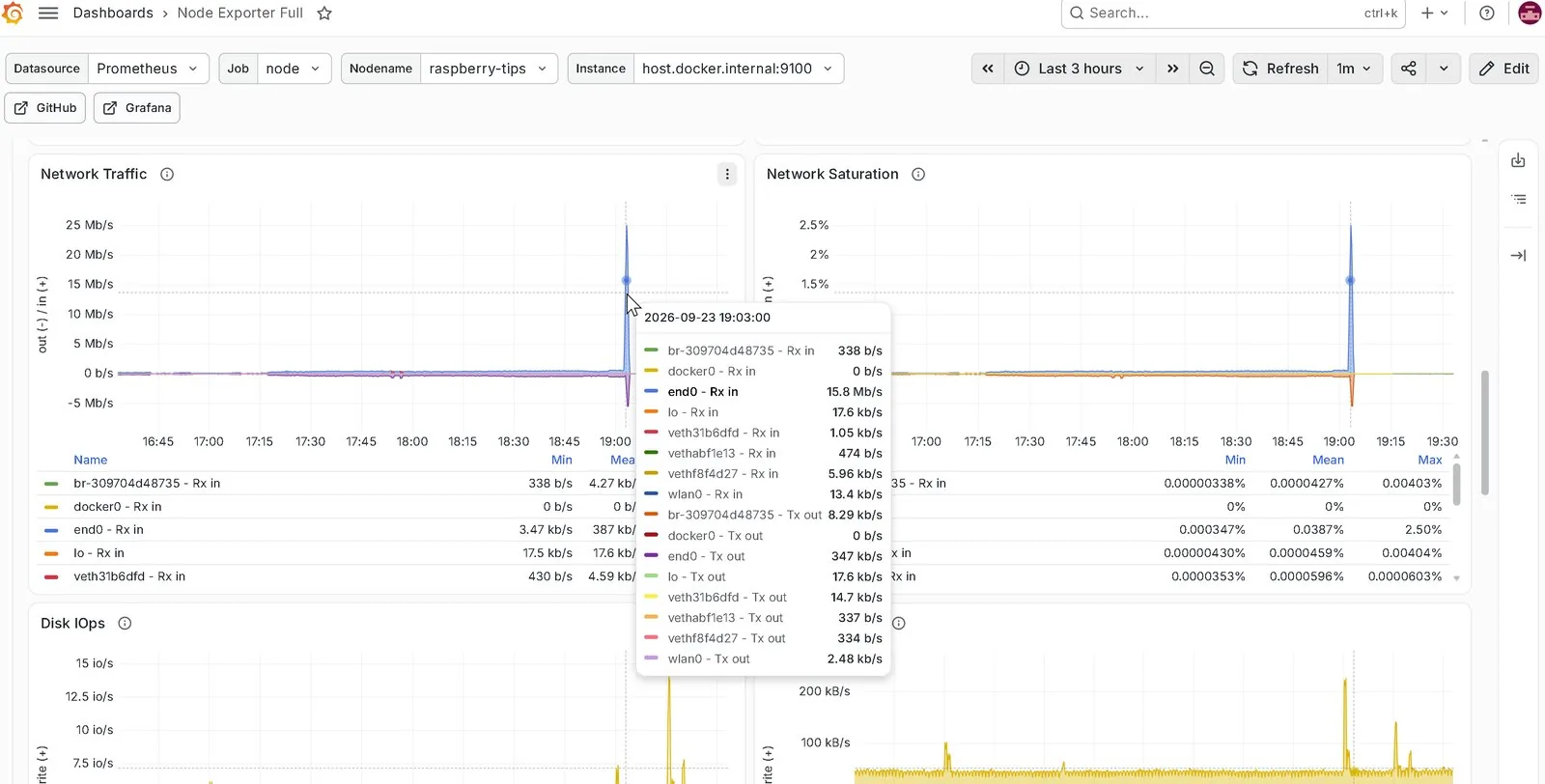This screenshot has height=784, width=1545.
Task: Toggle veth31b6dfd - Rx in legend series
Action: point(129,576)
